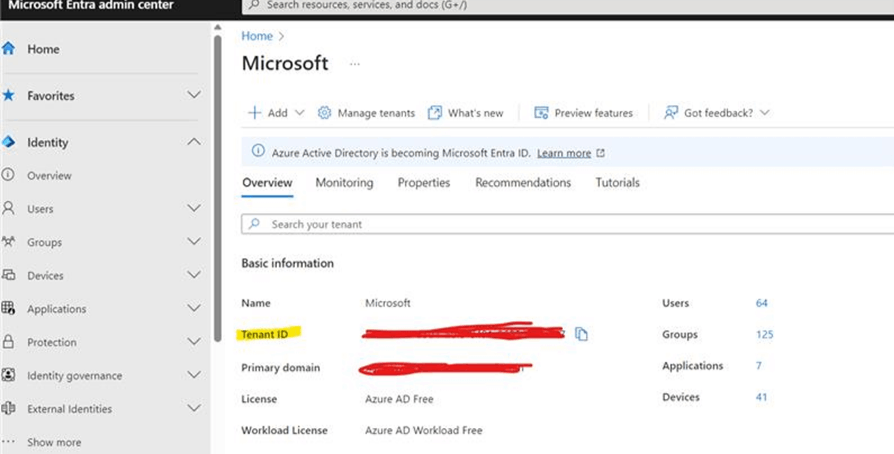Screen dimensions: 894x454
Task: Click the Devices icon in sidebar
Action: (x=8, y=275)
